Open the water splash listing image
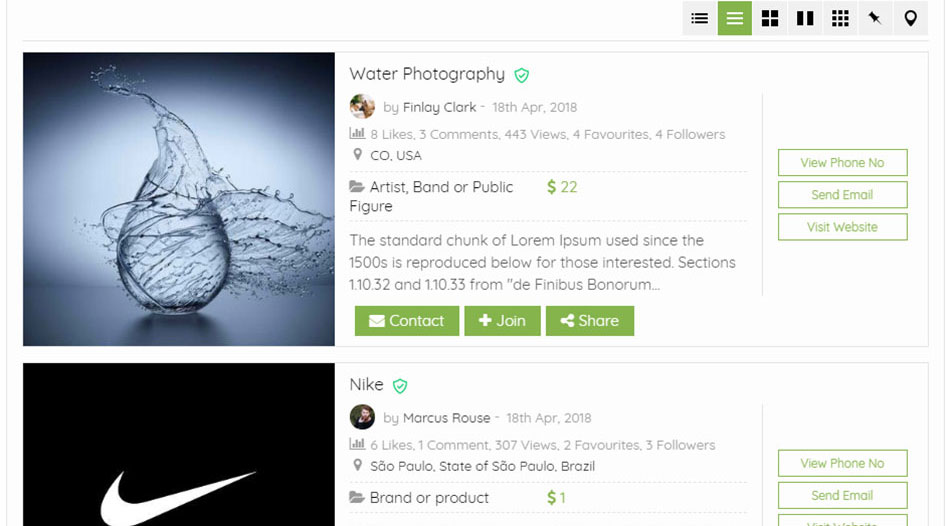The height and width of the screenshot is (526, 949). click(179, 199)
